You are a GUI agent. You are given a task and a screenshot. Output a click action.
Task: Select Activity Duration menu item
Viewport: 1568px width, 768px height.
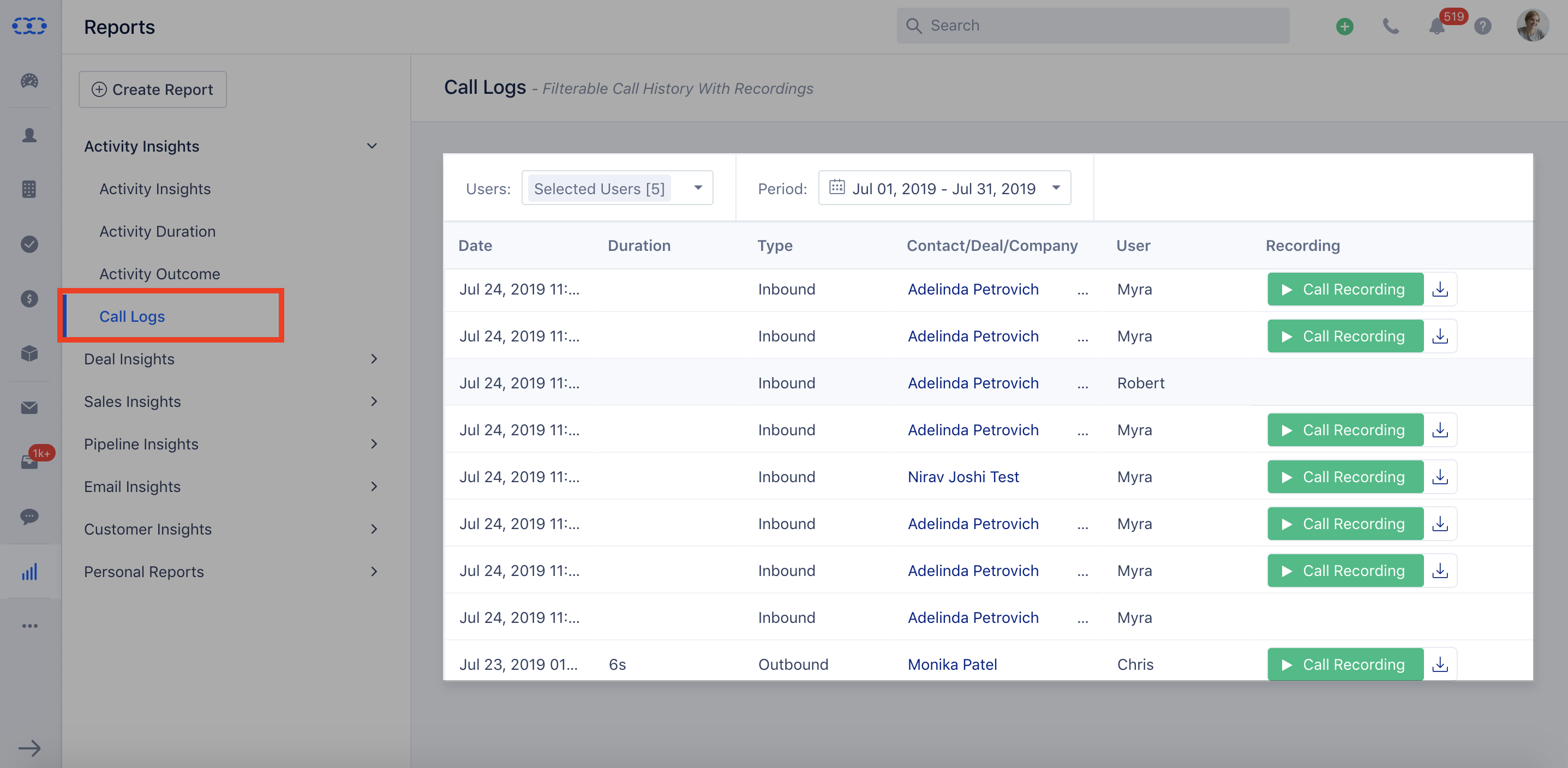pyautogui.click(x=156, y=230)
